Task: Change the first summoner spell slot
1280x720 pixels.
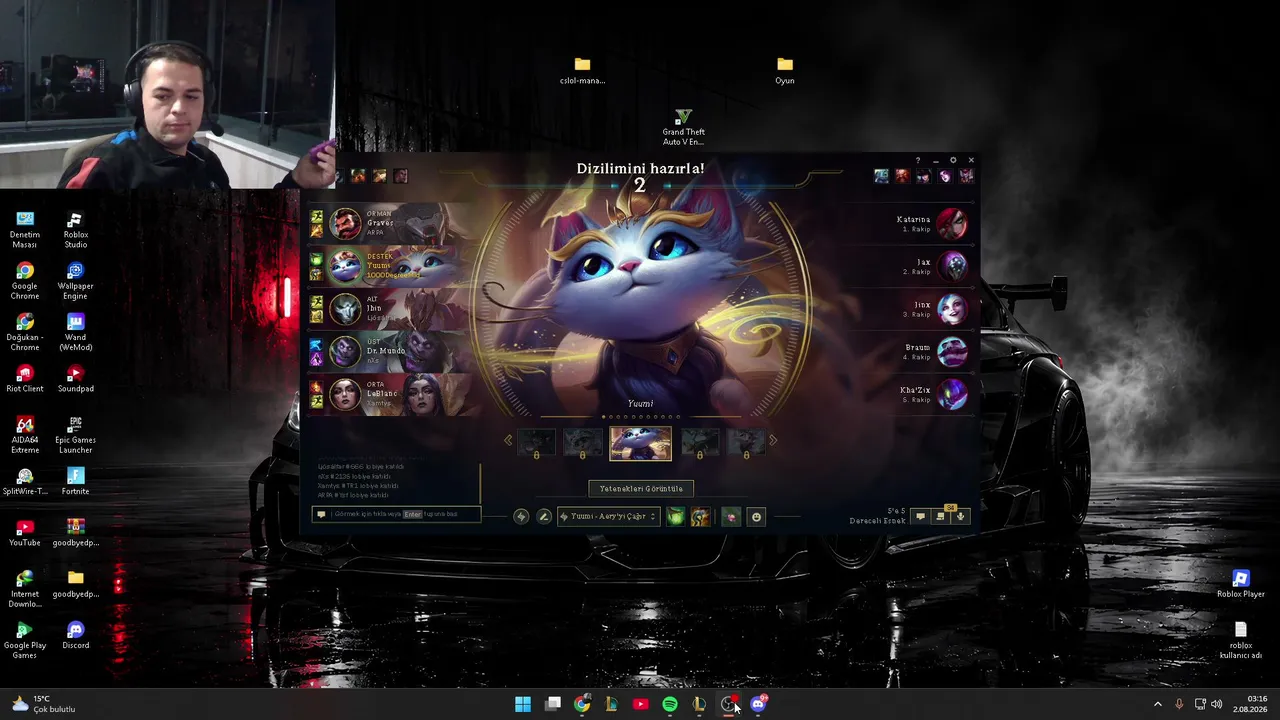Action: pos(676,516)
